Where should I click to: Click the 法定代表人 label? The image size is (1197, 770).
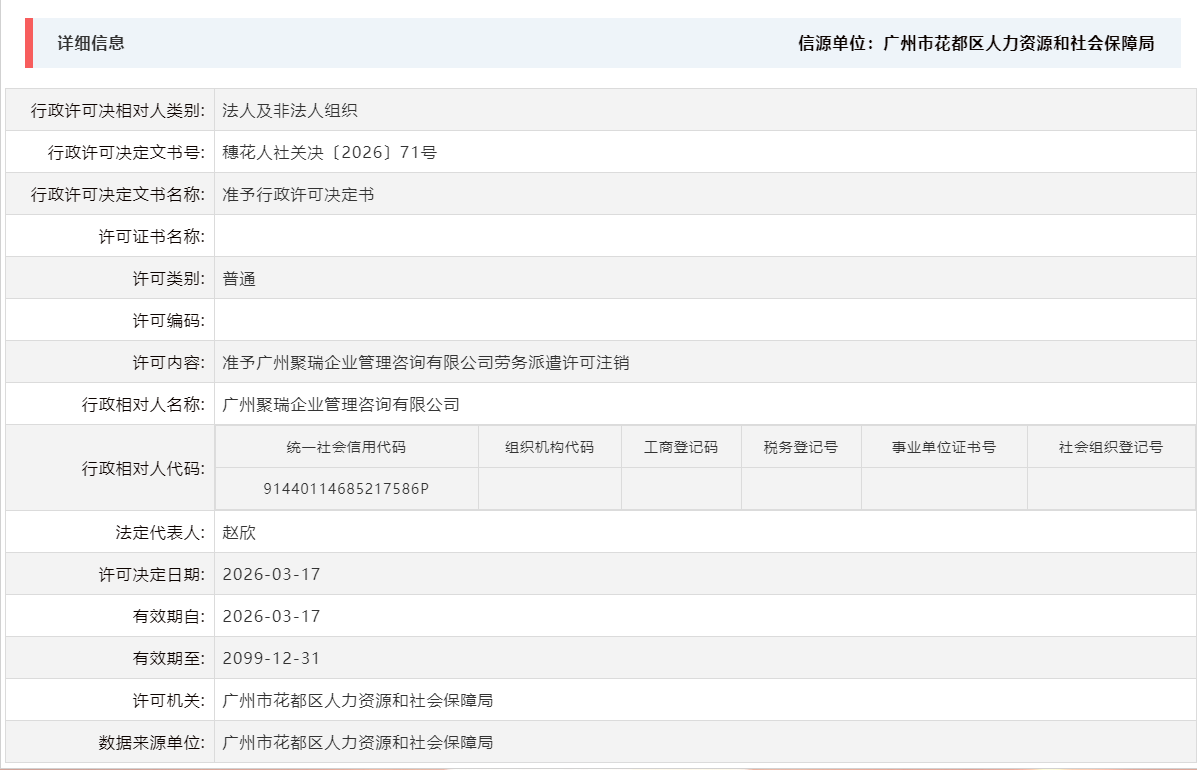click(x=160, y=533)
